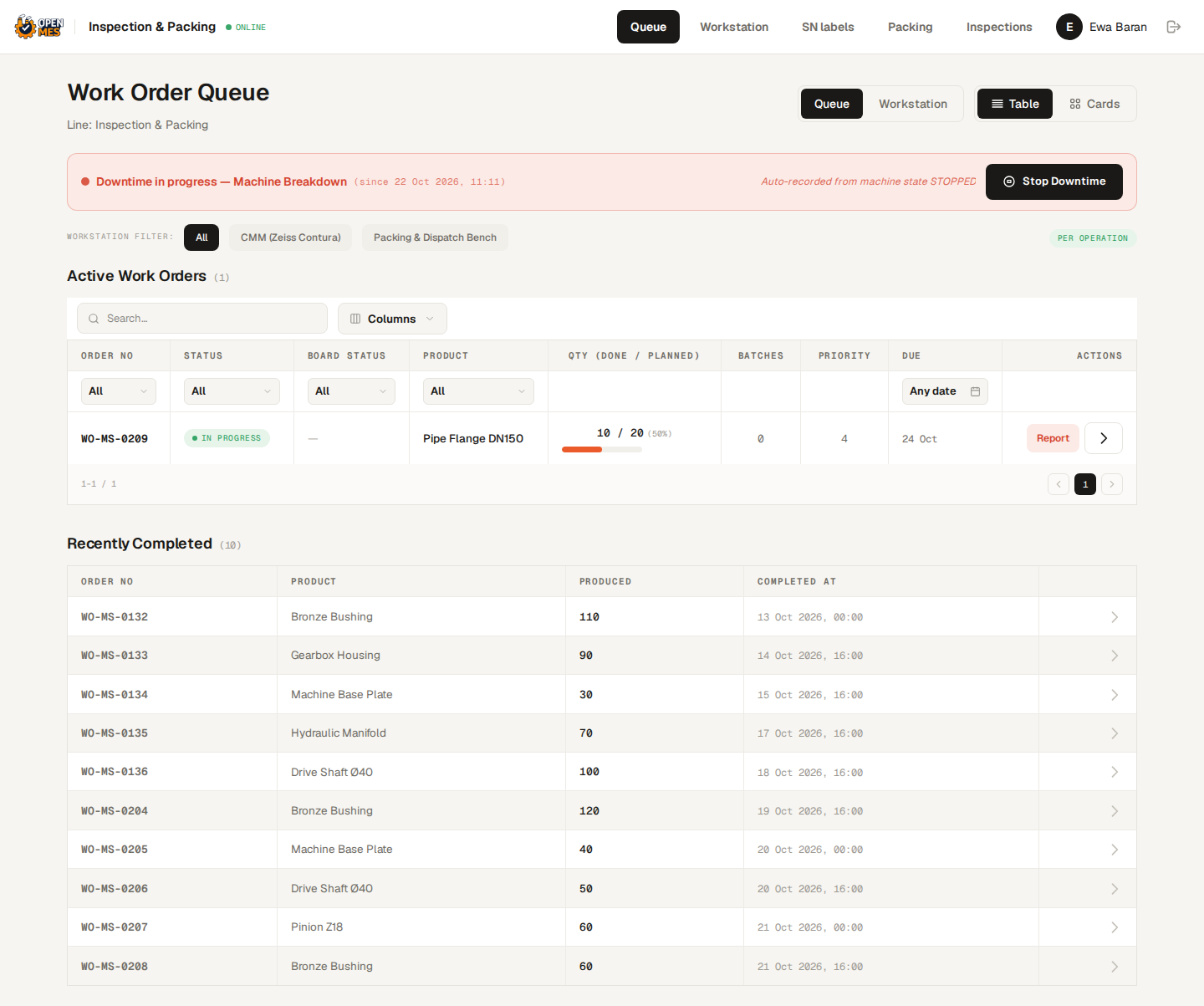Open the chevron for row WO-MS-0136
This screenshot has height=1006, width=1204.
click(x=1115, y=772)
